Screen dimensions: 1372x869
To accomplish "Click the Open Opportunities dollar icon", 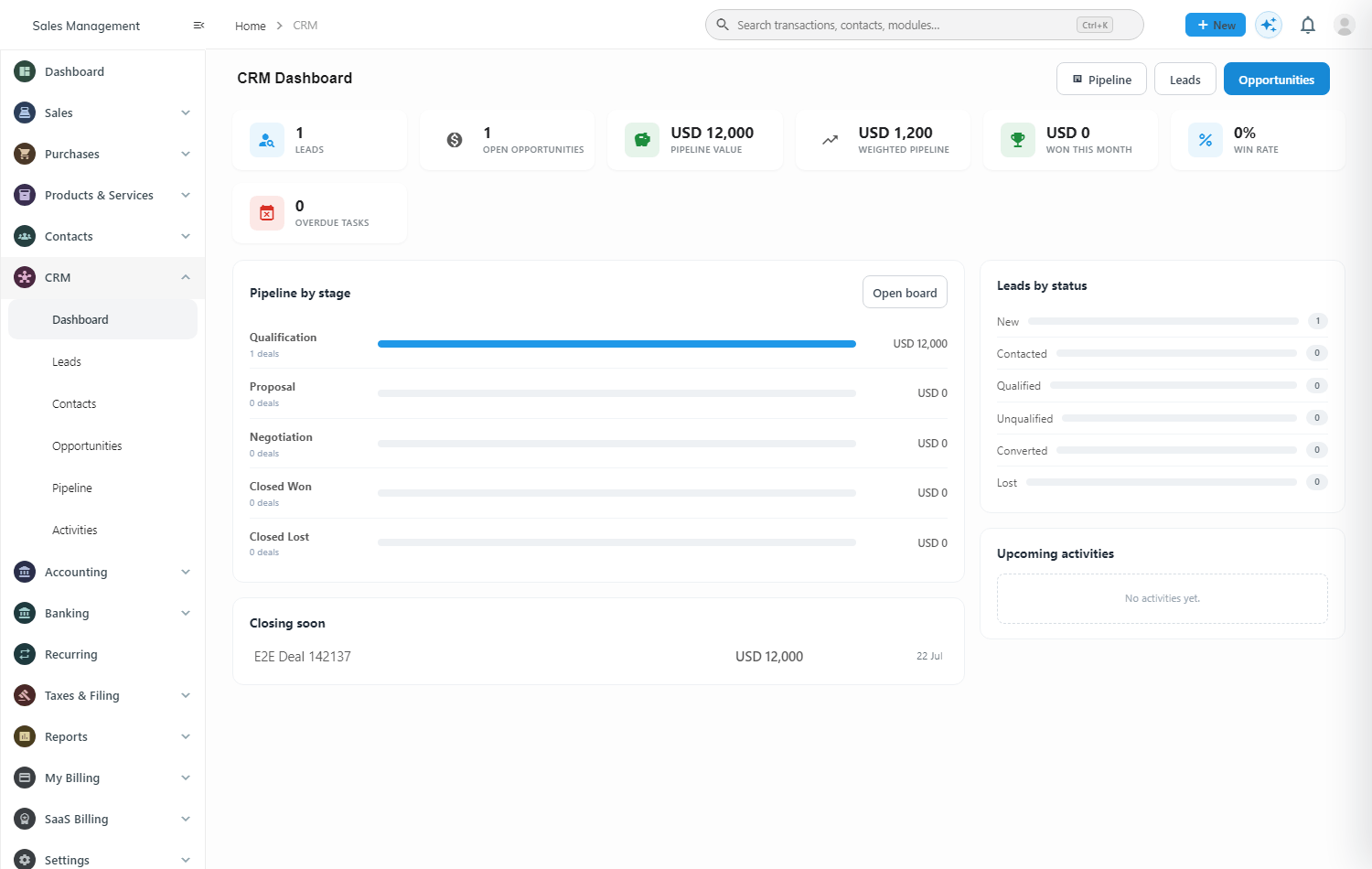I will (x=455, y=140).
